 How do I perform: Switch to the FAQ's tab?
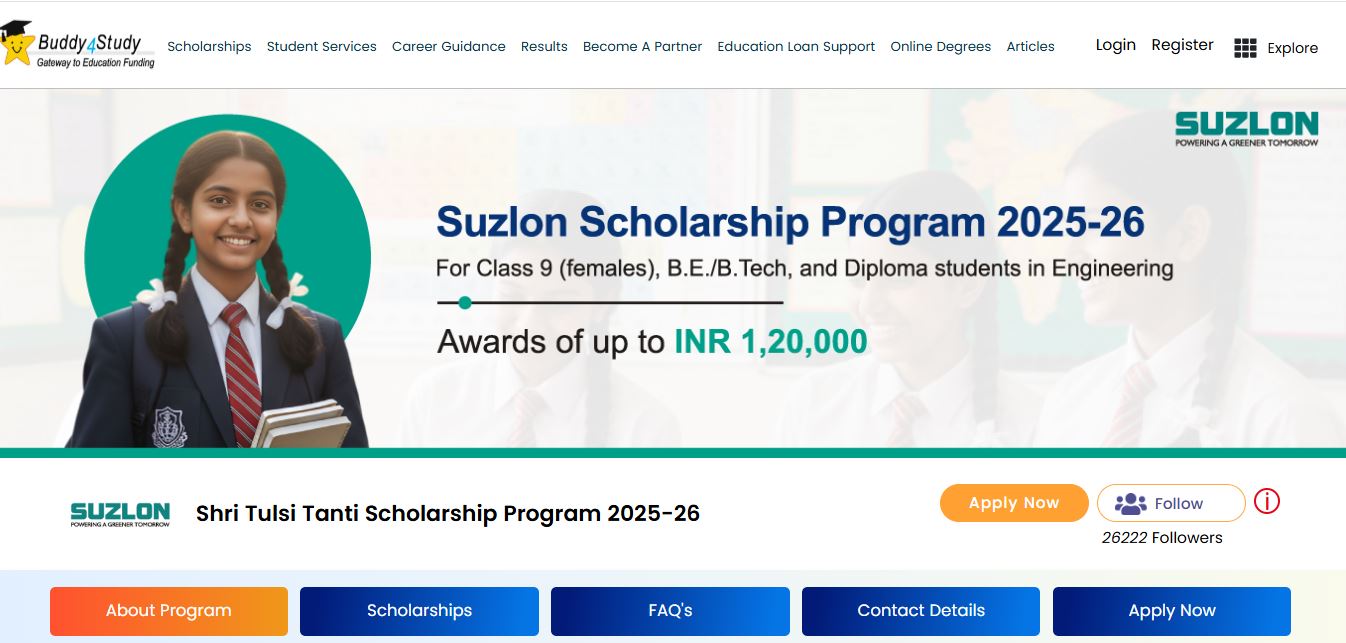pyautogui.click(x=670, y=611)
